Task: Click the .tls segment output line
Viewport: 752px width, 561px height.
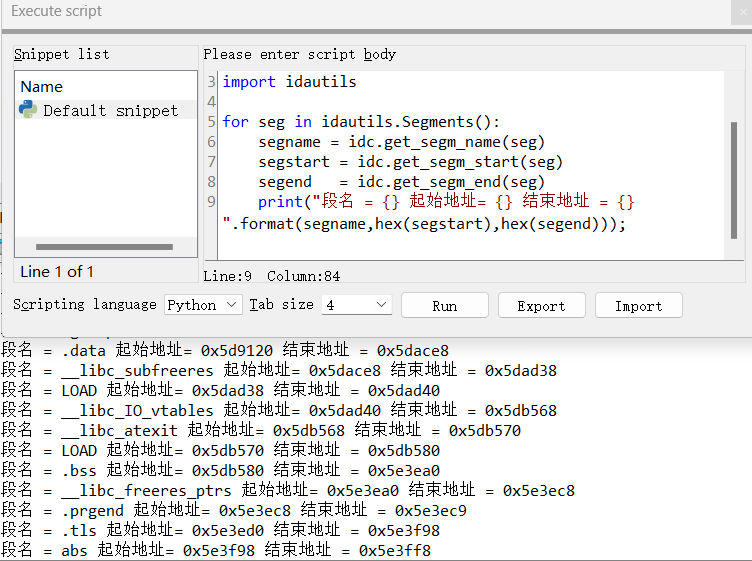Action: pyautogui.click(x=221, y=530)
